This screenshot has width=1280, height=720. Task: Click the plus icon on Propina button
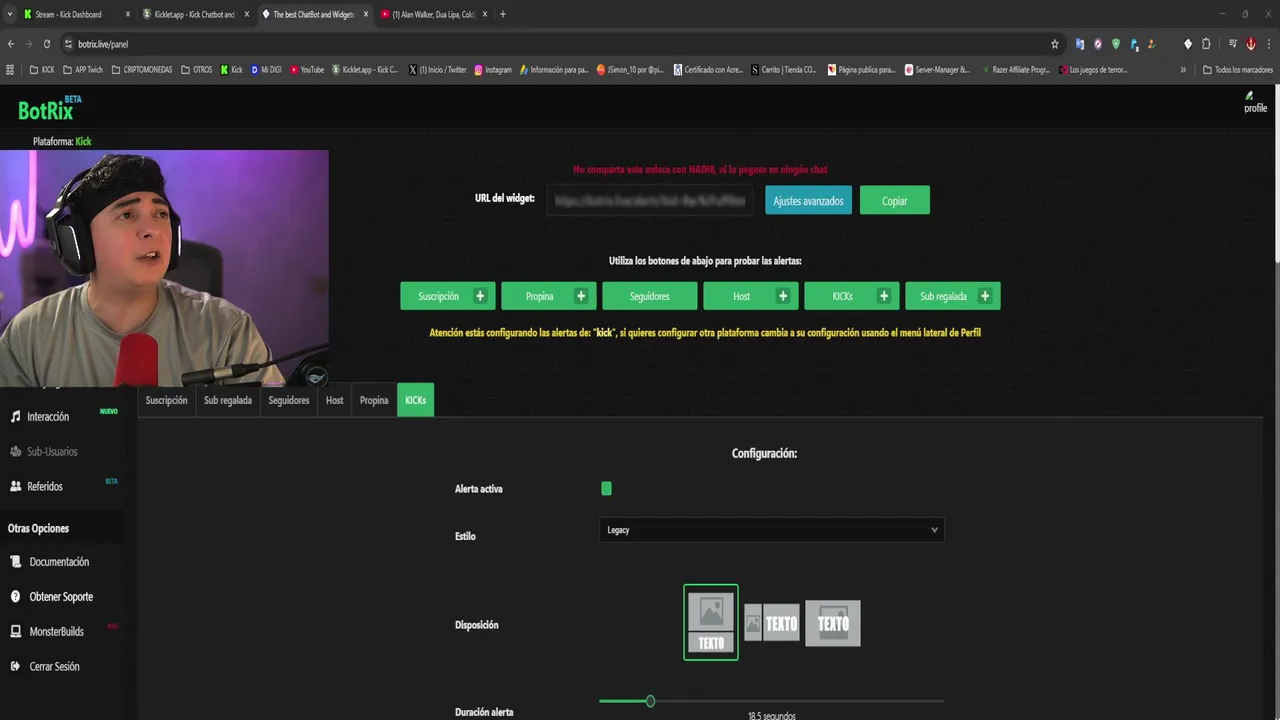pos(581,296)
